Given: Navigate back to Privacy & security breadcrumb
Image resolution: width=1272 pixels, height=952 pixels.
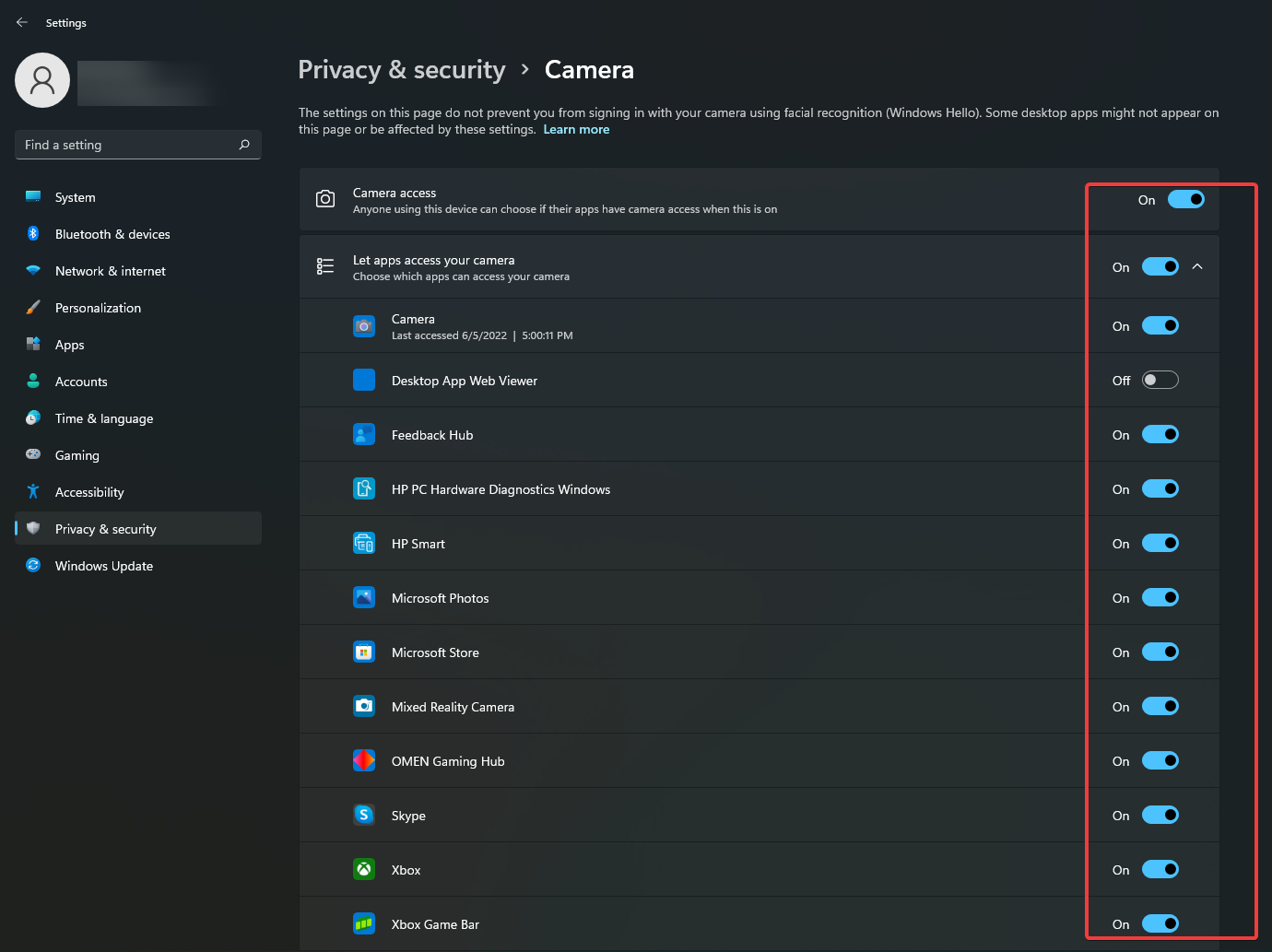Looking at the screenshot, I should pyautogui.click(x=402, y=70).
